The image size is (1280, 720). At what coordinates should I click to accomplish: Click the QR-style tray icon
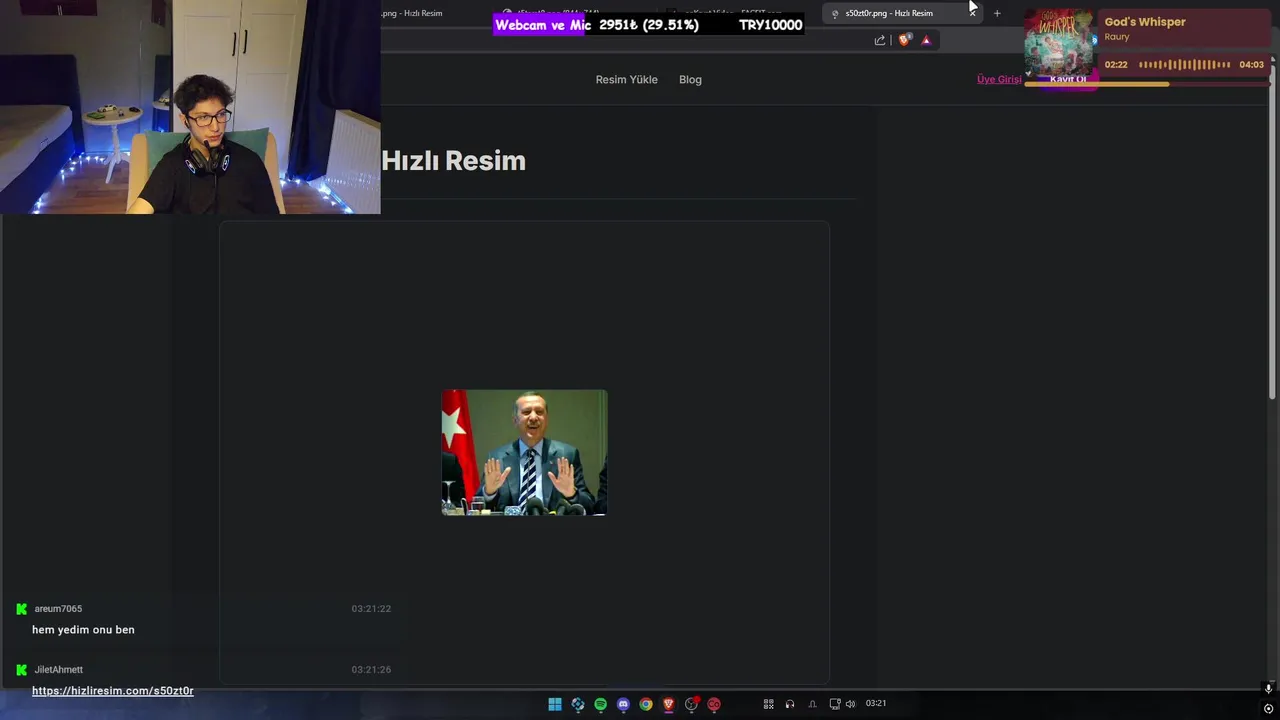point(769,704)
